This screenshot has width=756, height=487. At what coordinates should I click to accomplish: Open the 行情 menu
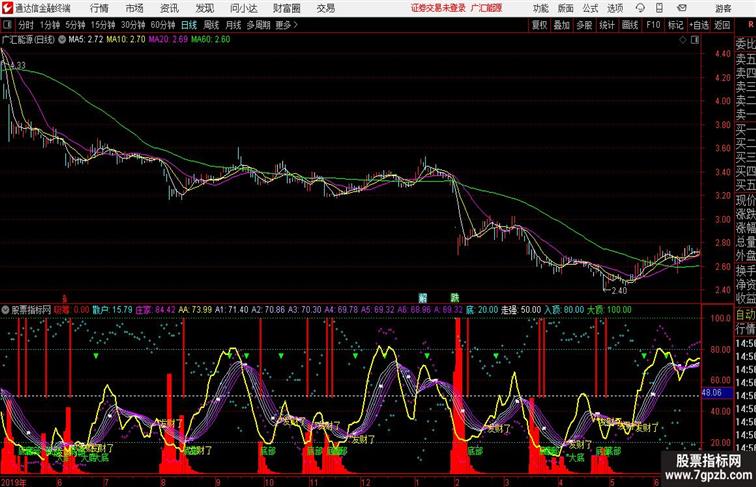coord(99,8)
